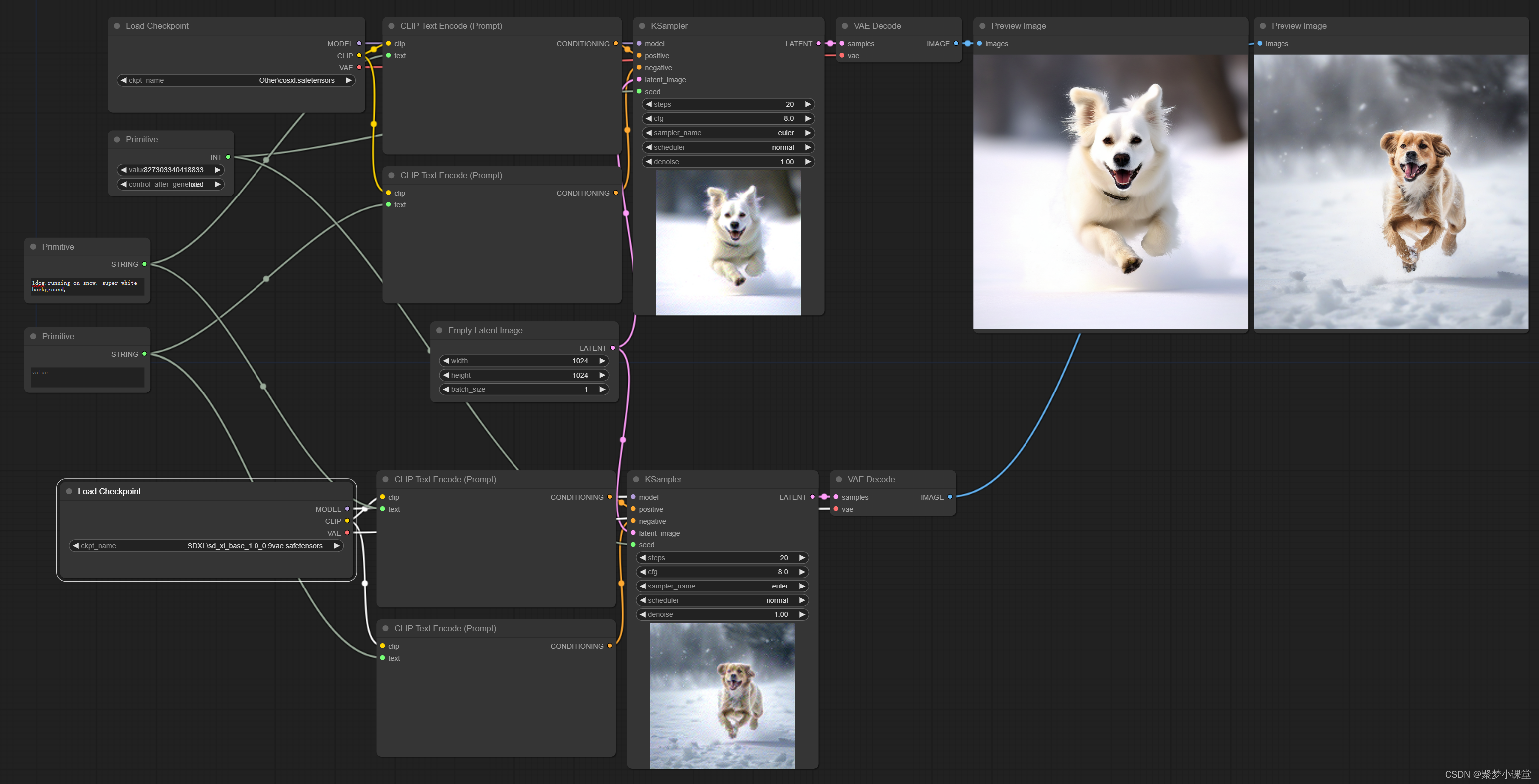The image size is (1539, 784).
Task: Open the sampler_name euler dropdown in the top KSampler
Action: (728, 133)
